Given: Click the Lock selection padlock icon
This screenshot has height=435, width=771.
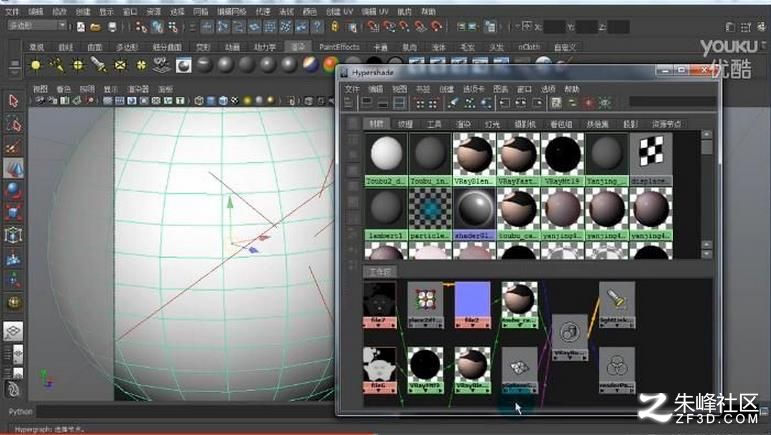Looking at the screenshot, I should (x=335, y=26).
